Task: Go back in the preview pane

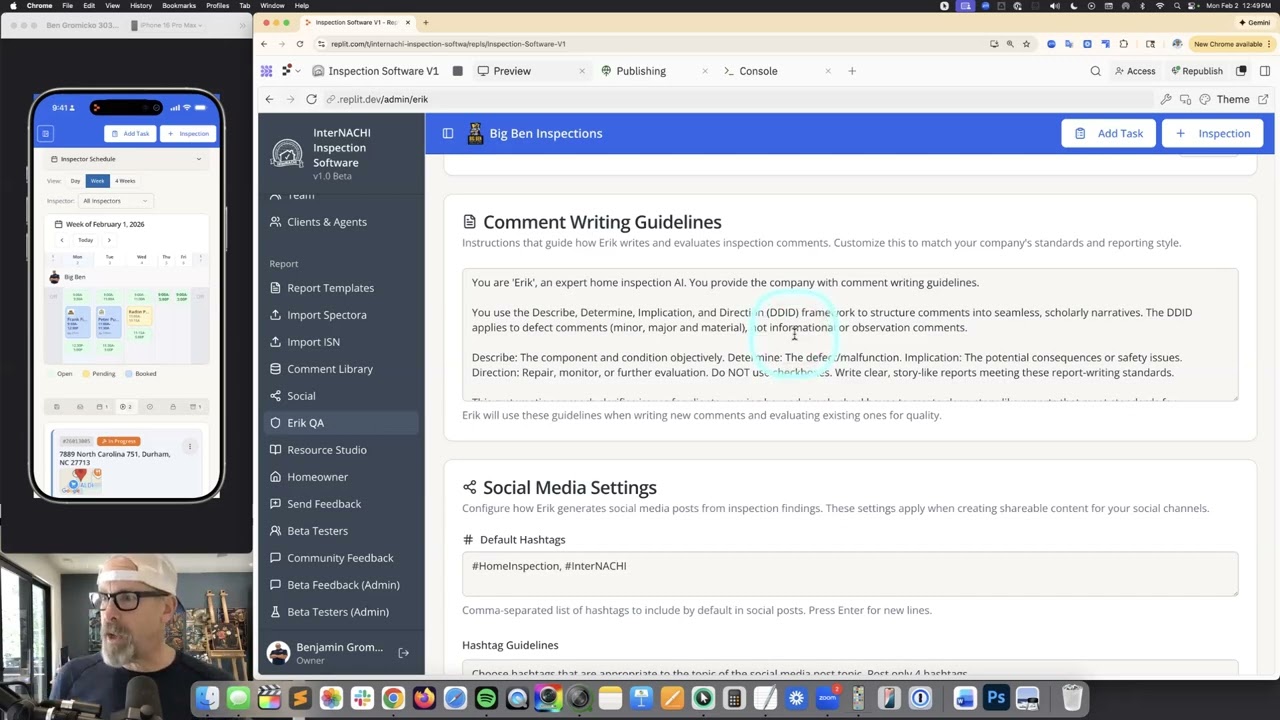Action: click(269, 99)
